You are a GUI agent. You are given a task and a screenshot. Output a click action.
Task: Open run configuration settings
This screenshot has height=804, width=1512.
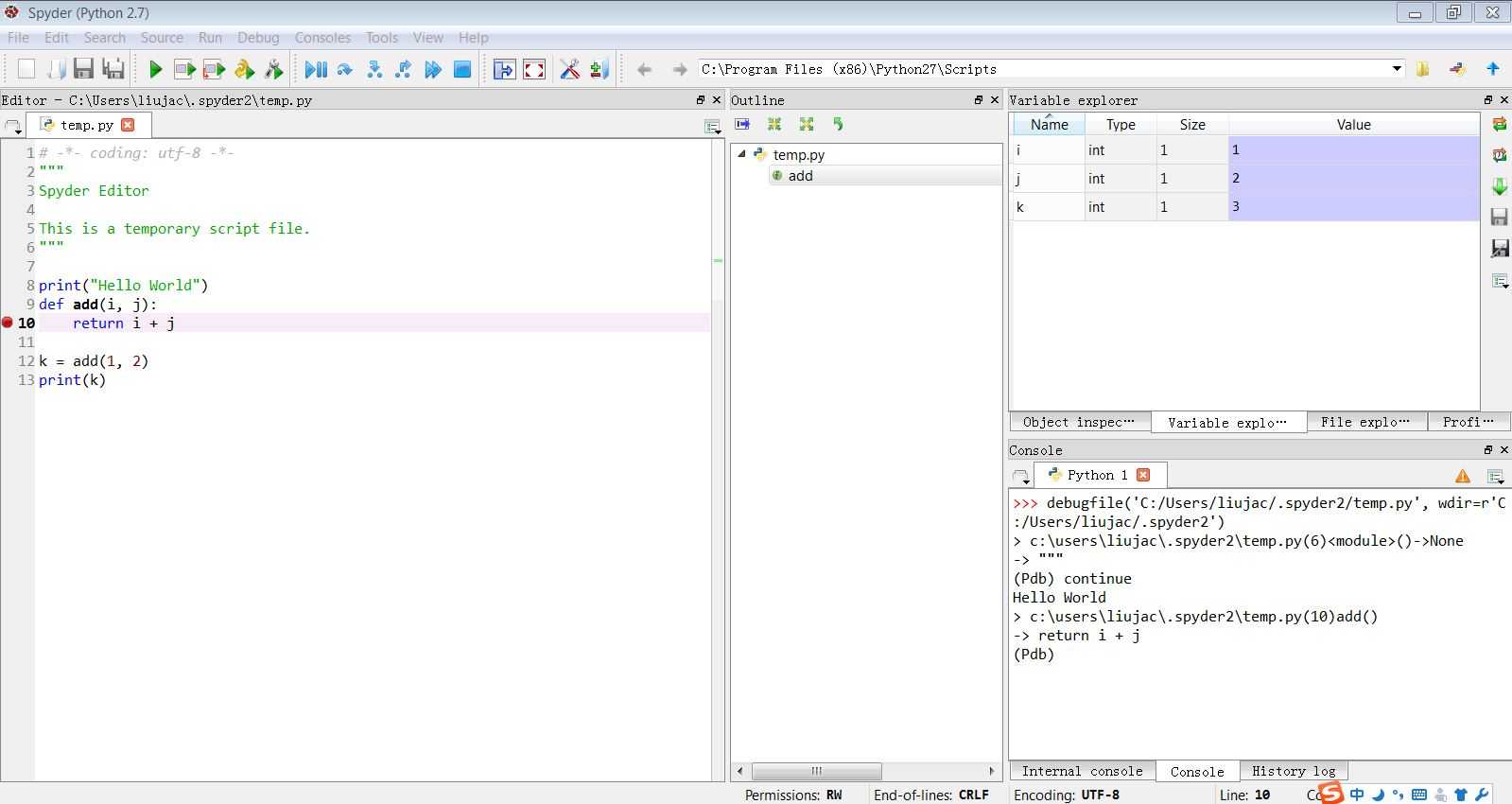(x=274, y=69)
